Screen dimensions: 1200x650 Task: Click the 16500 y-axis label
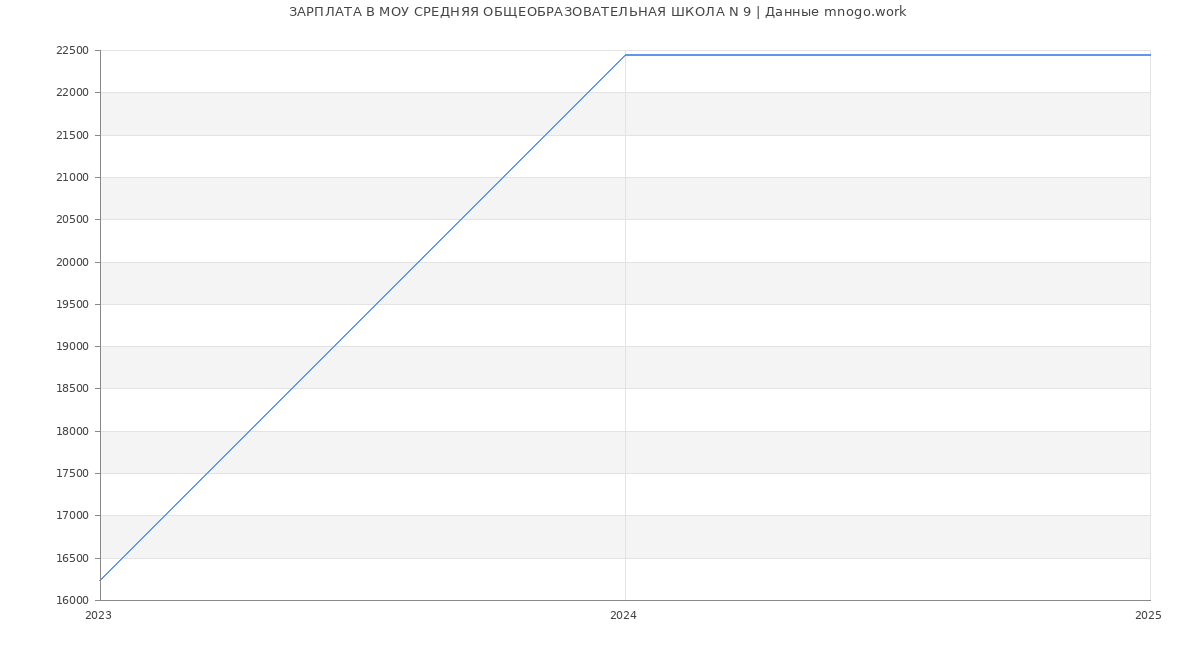pos(73,559)
